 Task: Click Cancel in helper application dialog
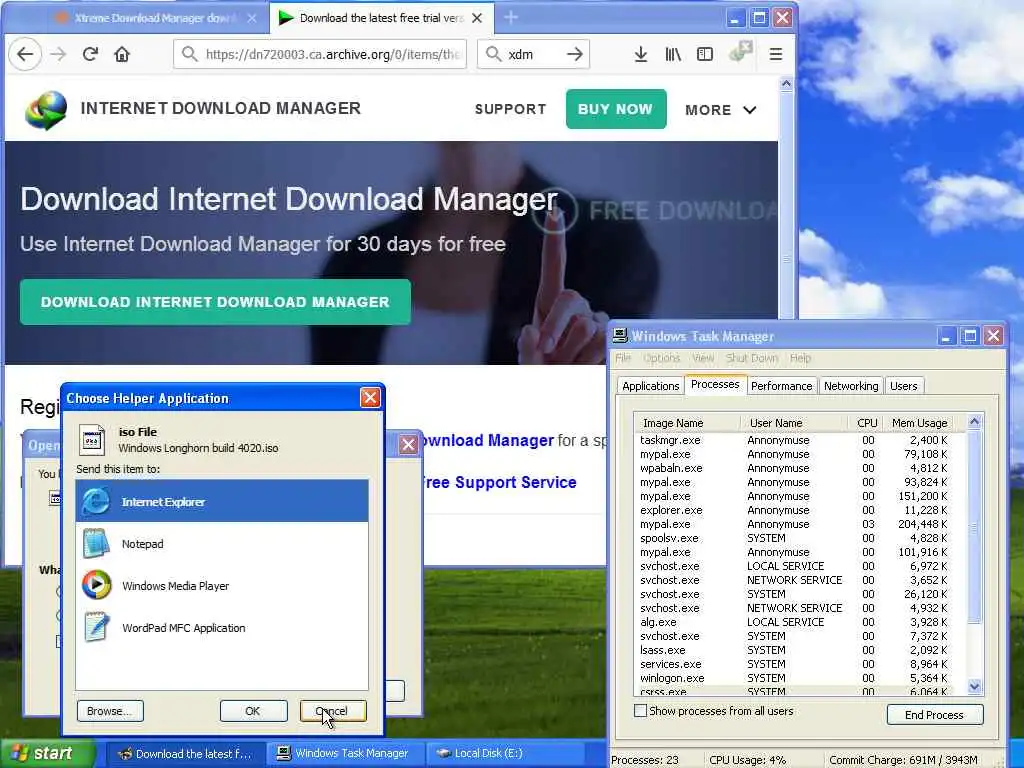[x=333, y=711]
